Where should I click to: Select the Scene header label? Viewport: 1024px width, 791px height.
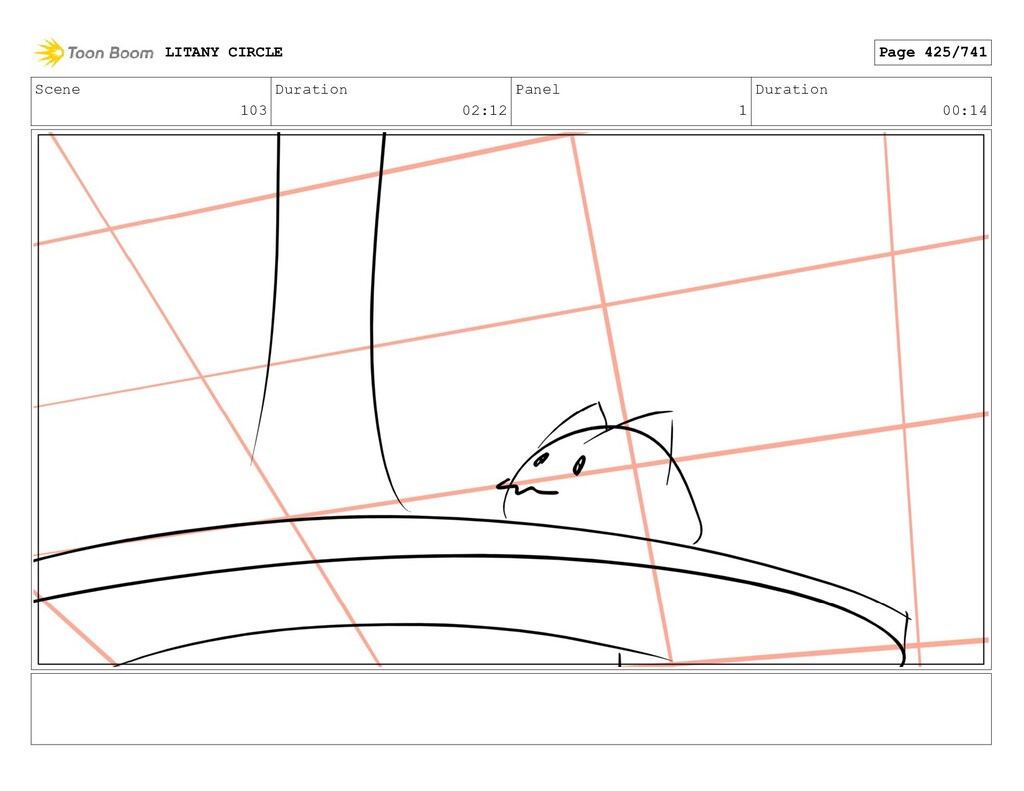click(57, 89)
